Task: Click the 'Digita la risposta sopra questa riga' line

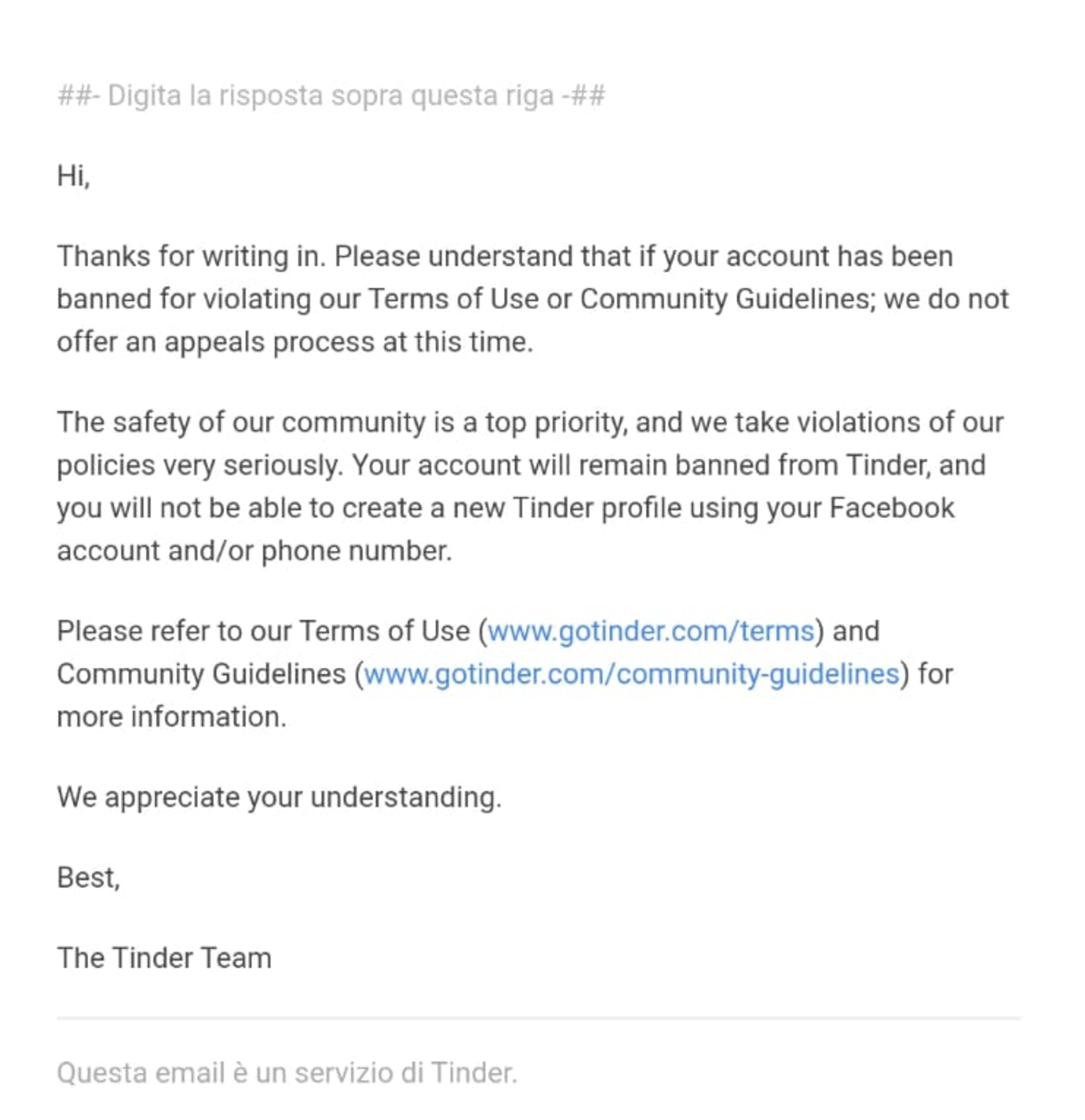Action: pyautogui.click(x=331, y=95)
